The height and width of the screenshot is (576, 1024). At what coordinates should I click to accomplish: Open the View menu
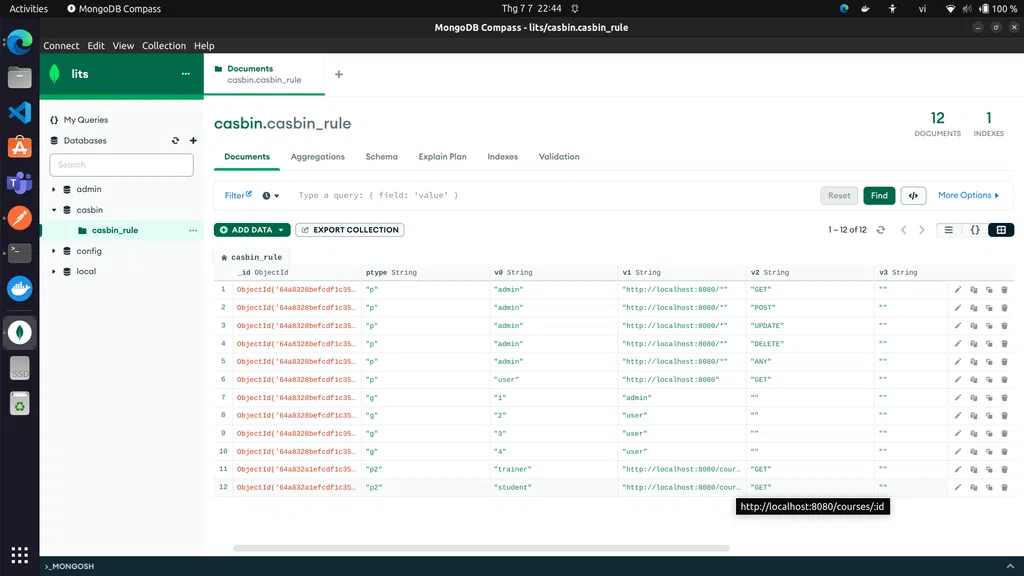[x=123, y=46]
